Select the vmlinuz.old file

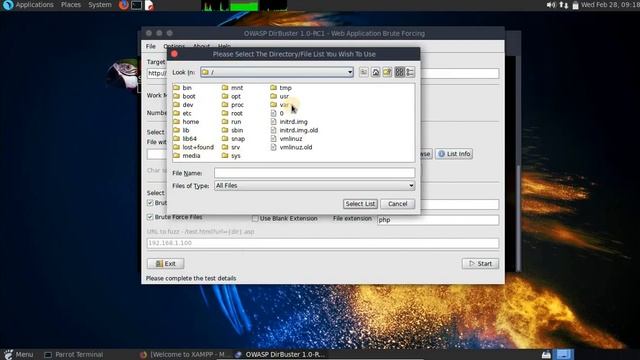coord(291,147)
